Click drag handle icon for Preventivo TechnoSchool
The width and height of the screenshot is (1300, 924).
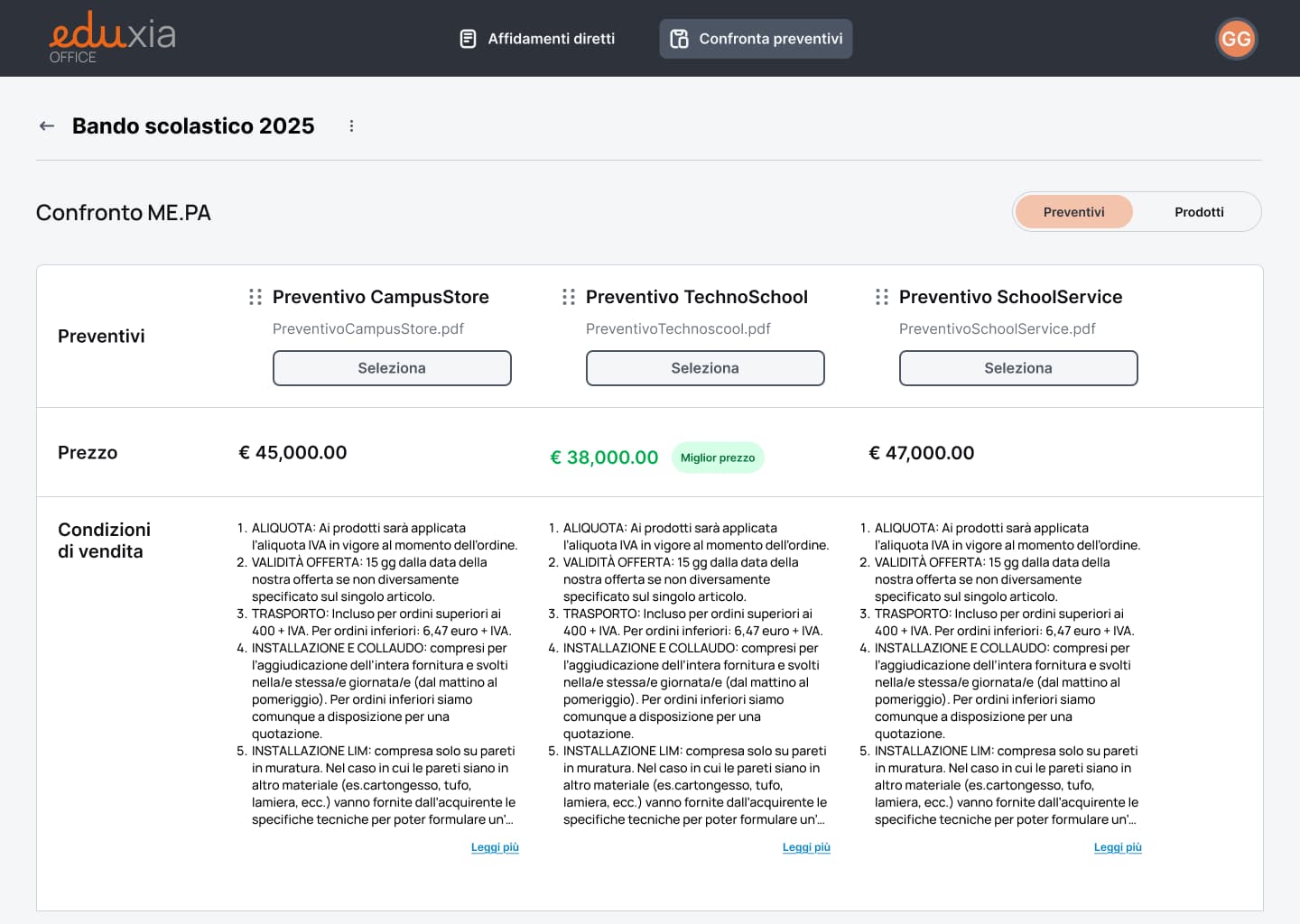pos(569,297)
